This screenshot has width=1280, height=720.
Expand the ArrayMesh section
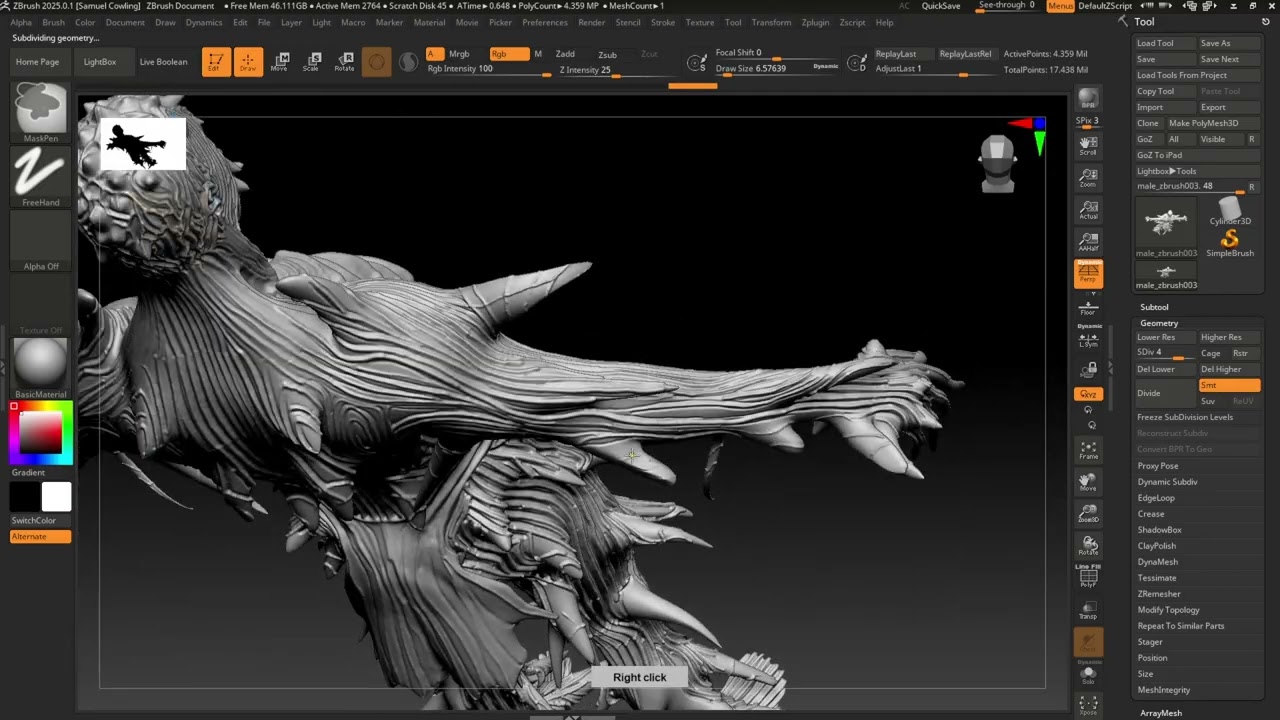tap(1161, 713)
